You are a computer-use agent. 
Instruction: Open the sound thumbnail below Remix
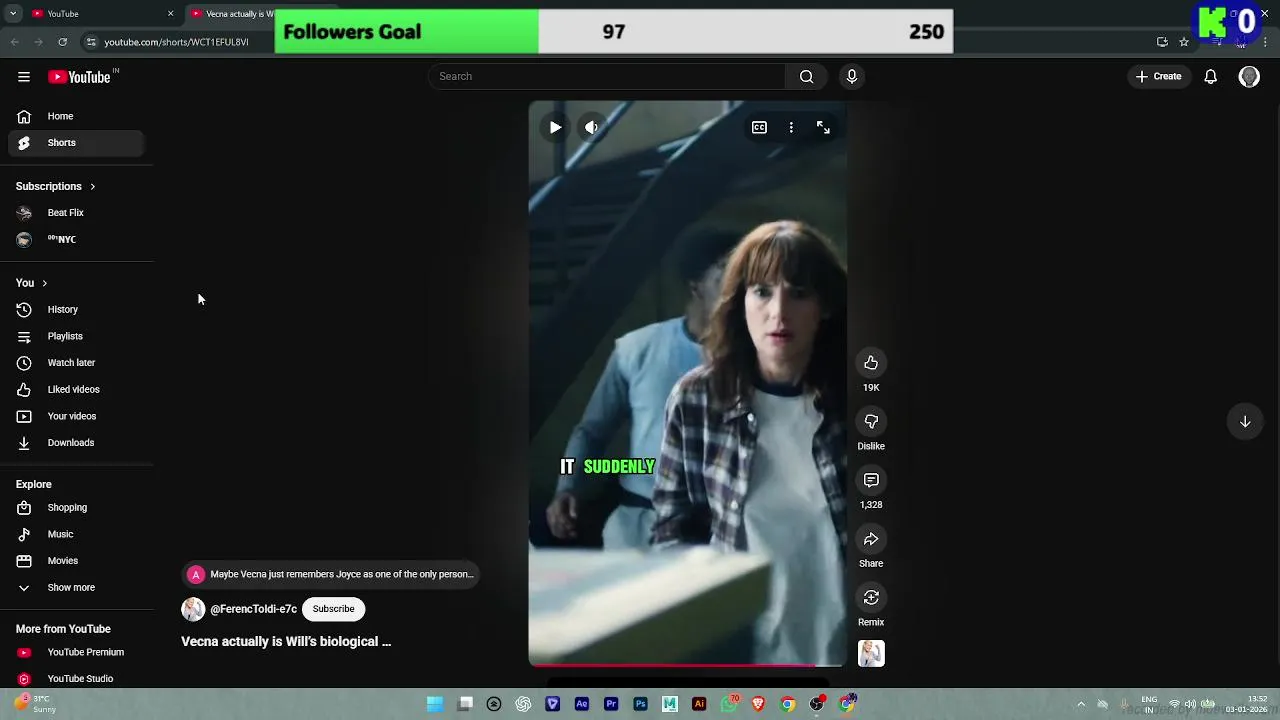click(871, 654)
